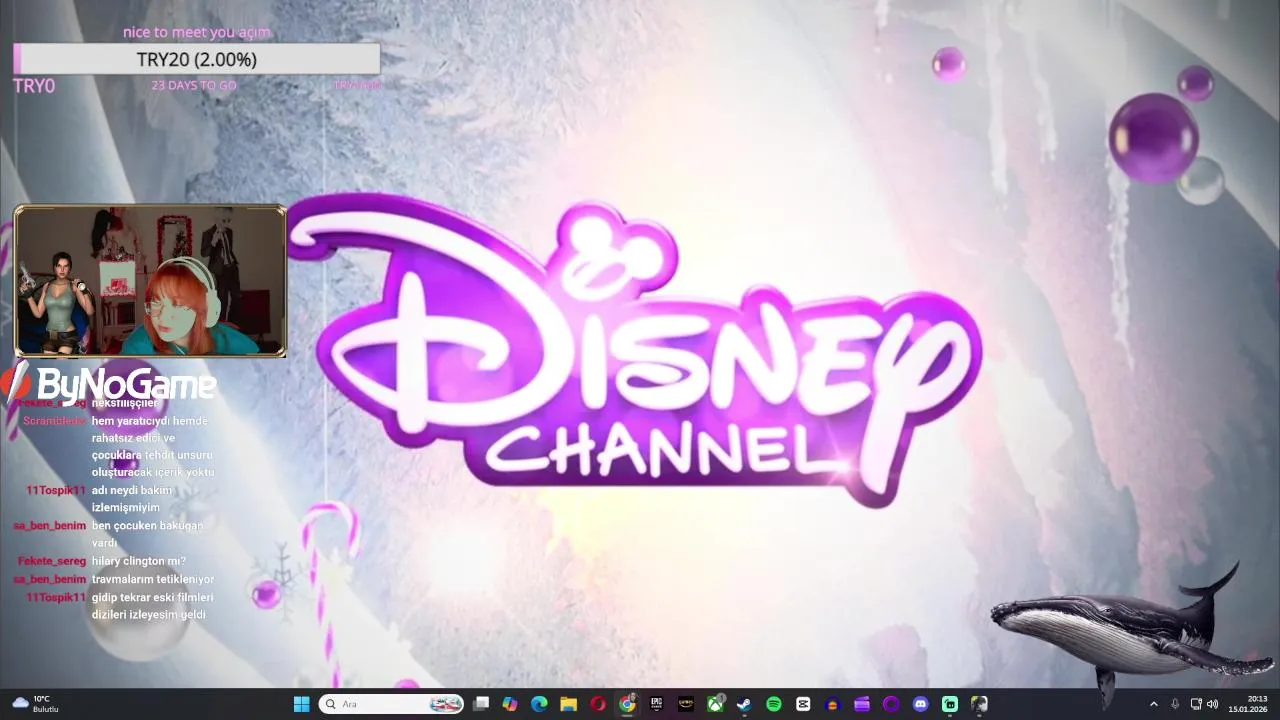The height and width of the screenshot is (720, 1280).
Task: Show hidden system tray icons
Action: coord(1153,704)
